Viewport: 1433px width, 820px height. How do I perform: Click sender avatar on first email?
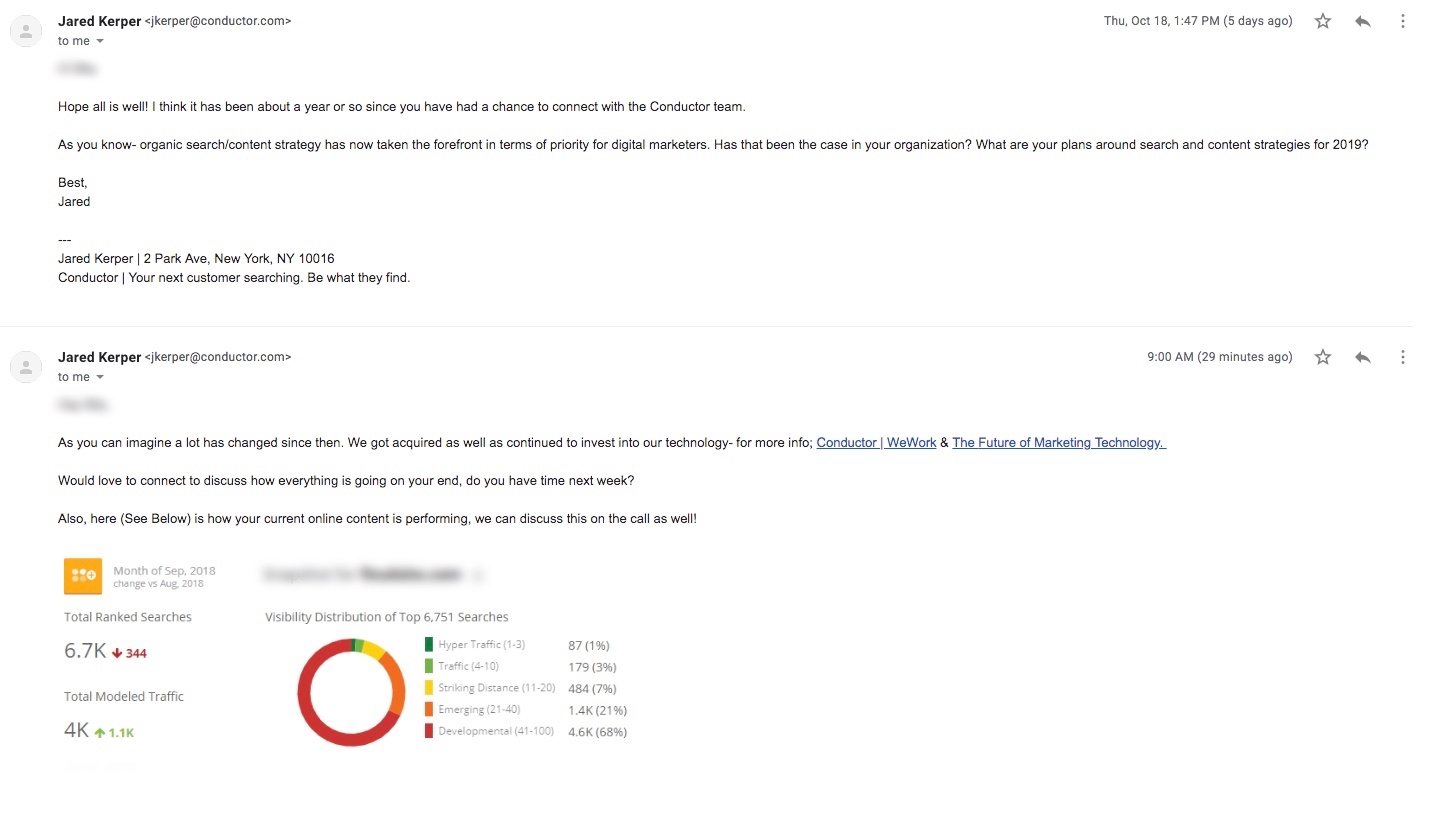(x=26, y=31)
